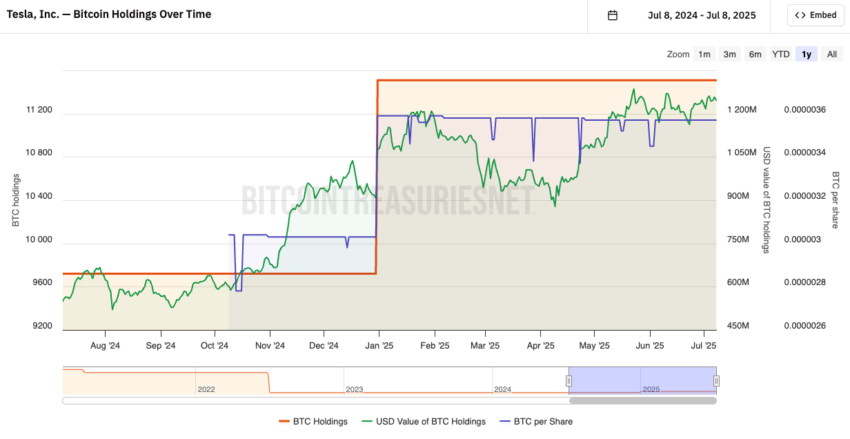Choose the YTD zoom option
The width and height of the screenshot is (850, 439).
point(781,54)
